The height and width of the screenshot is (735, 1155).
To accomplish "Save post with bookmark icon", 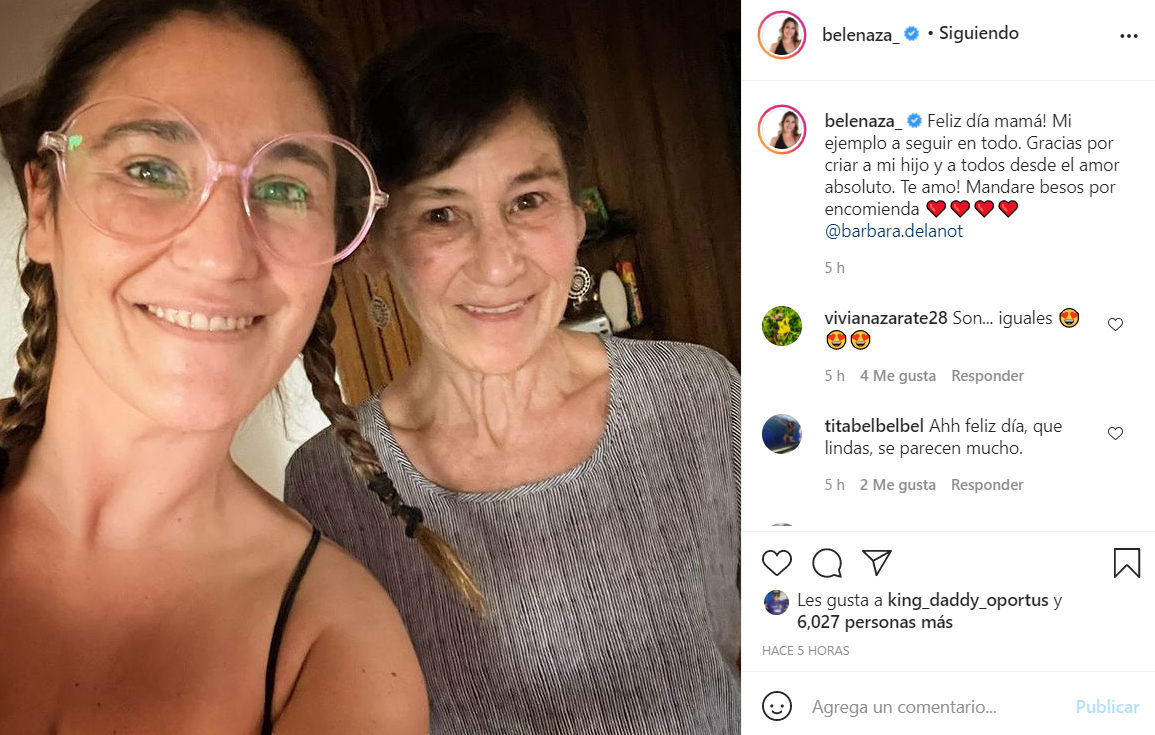I will point(1127,563).
